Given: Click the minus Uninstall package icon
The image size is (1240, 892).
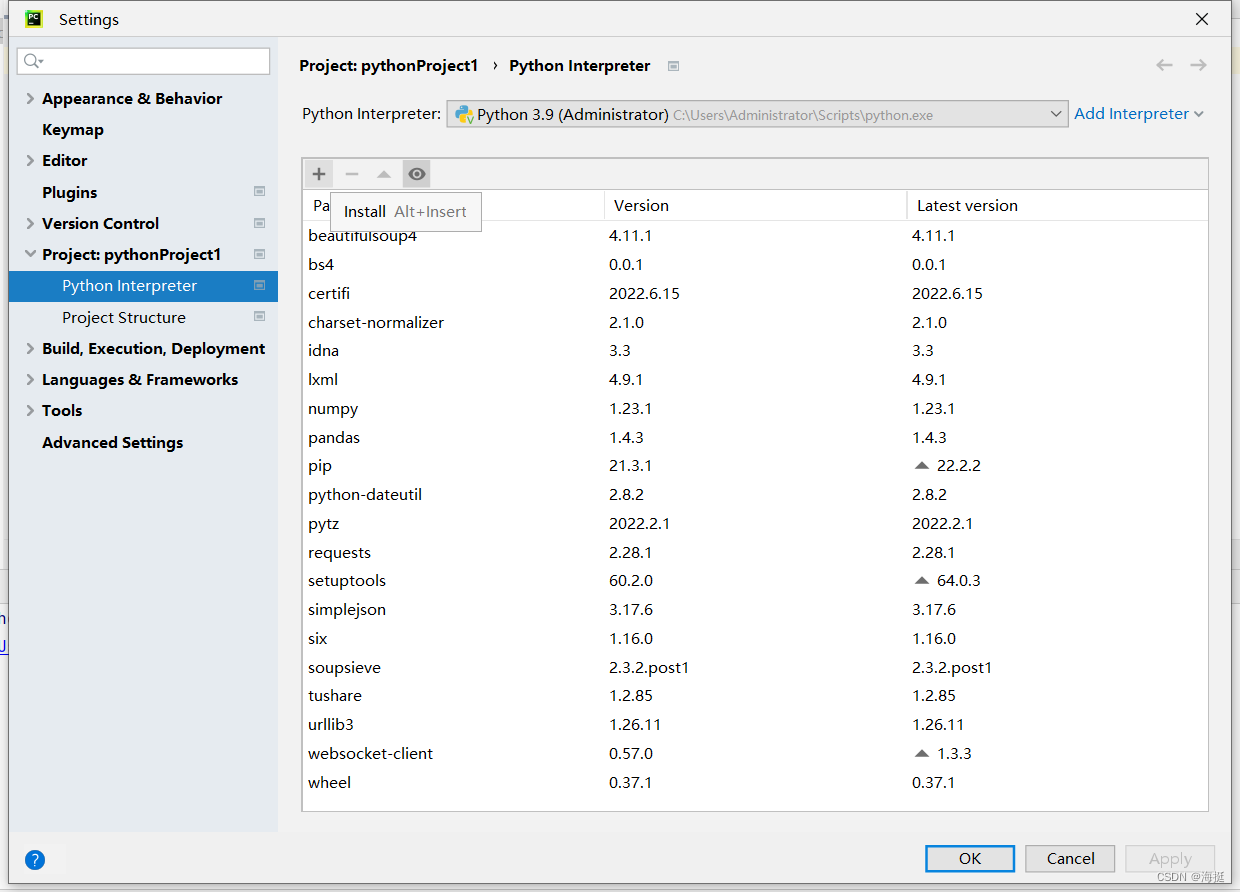Looking at the screenshot, I should (x=351, y=174).
